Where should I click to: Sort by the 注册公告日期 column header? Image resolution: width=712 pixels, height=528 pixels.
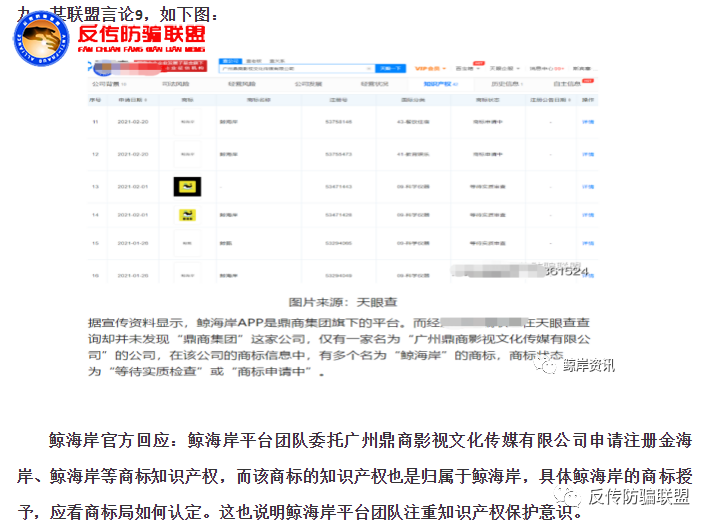(x=551, y=100)
